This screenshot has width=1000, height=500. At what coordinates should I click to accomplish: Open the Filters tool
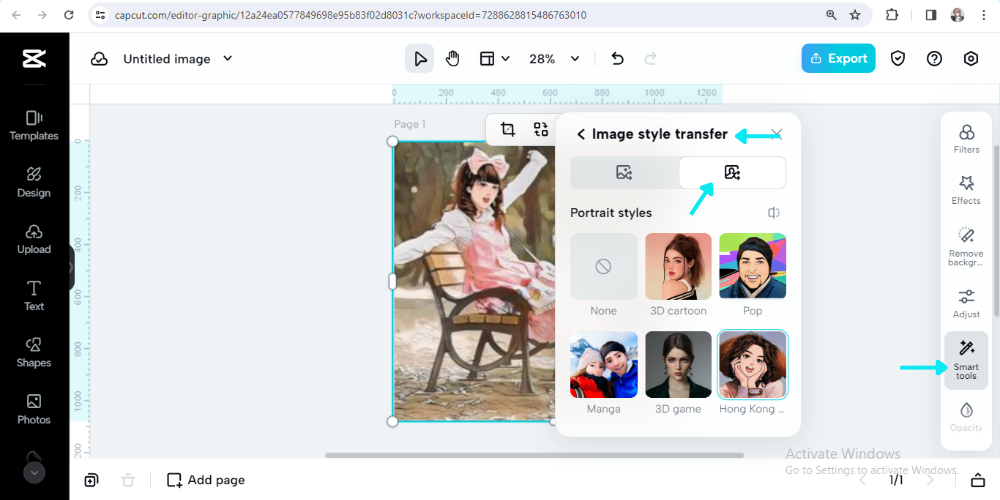(x=966, y=139)
